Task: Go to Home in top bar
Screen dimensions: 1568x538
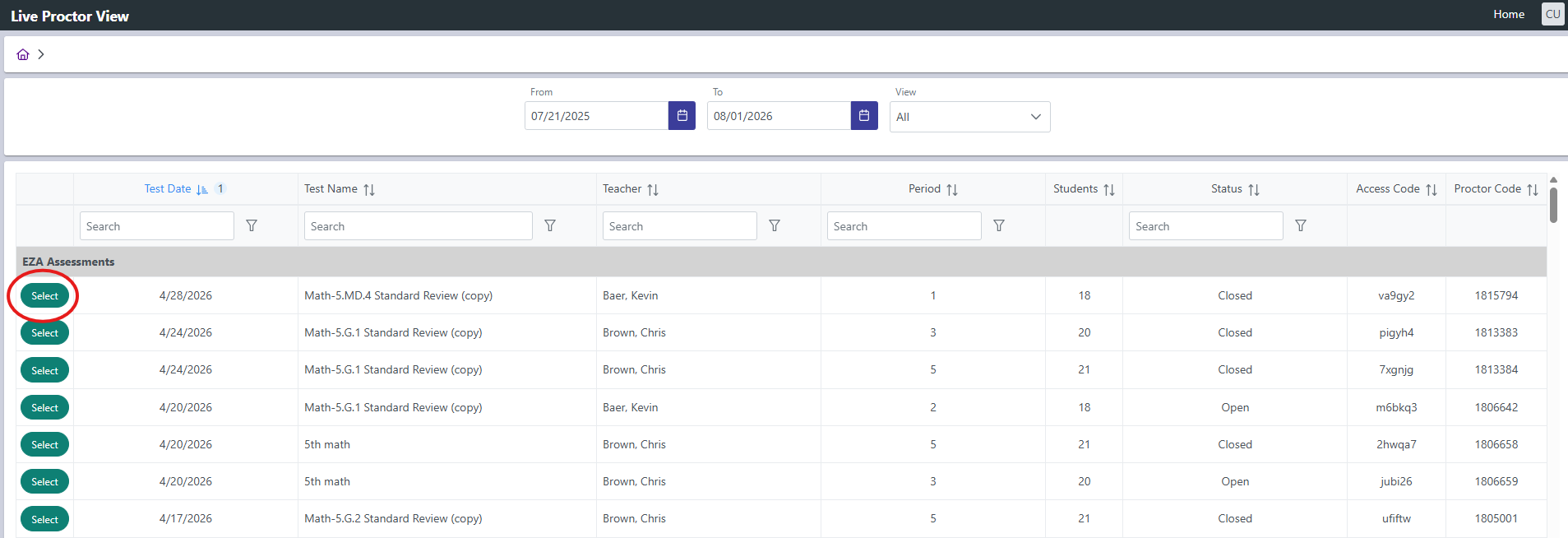Action: tap(1509, 14)
